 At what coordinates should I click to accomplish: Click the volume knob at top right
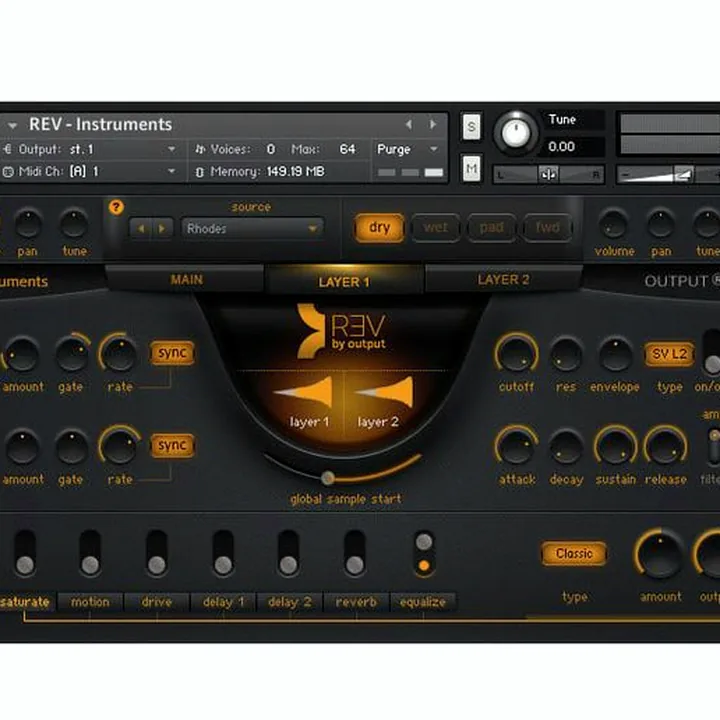[614, 225]
